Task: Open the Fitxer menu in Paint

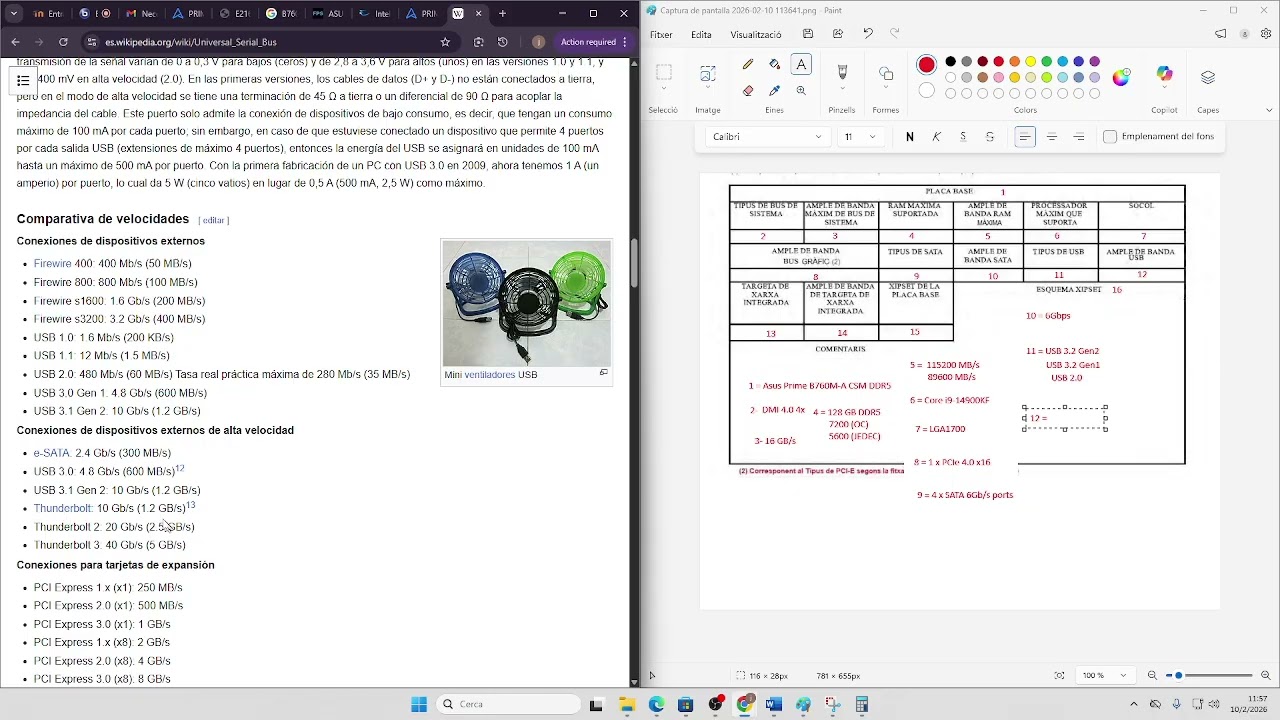Action: coord(661,34)
